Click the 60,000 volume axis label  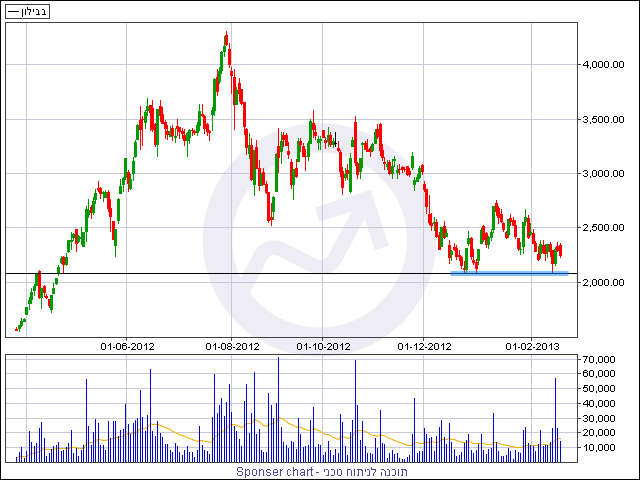[x=600, y=373]
